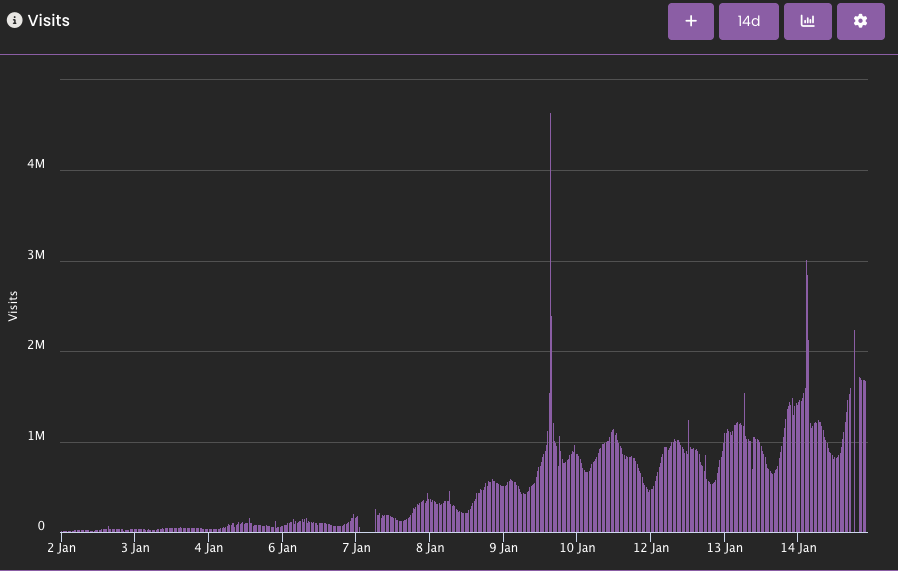
Task: Click the tallest spike bar near 10 Jan
Action: pyautogui.click(x=550, y=322)
